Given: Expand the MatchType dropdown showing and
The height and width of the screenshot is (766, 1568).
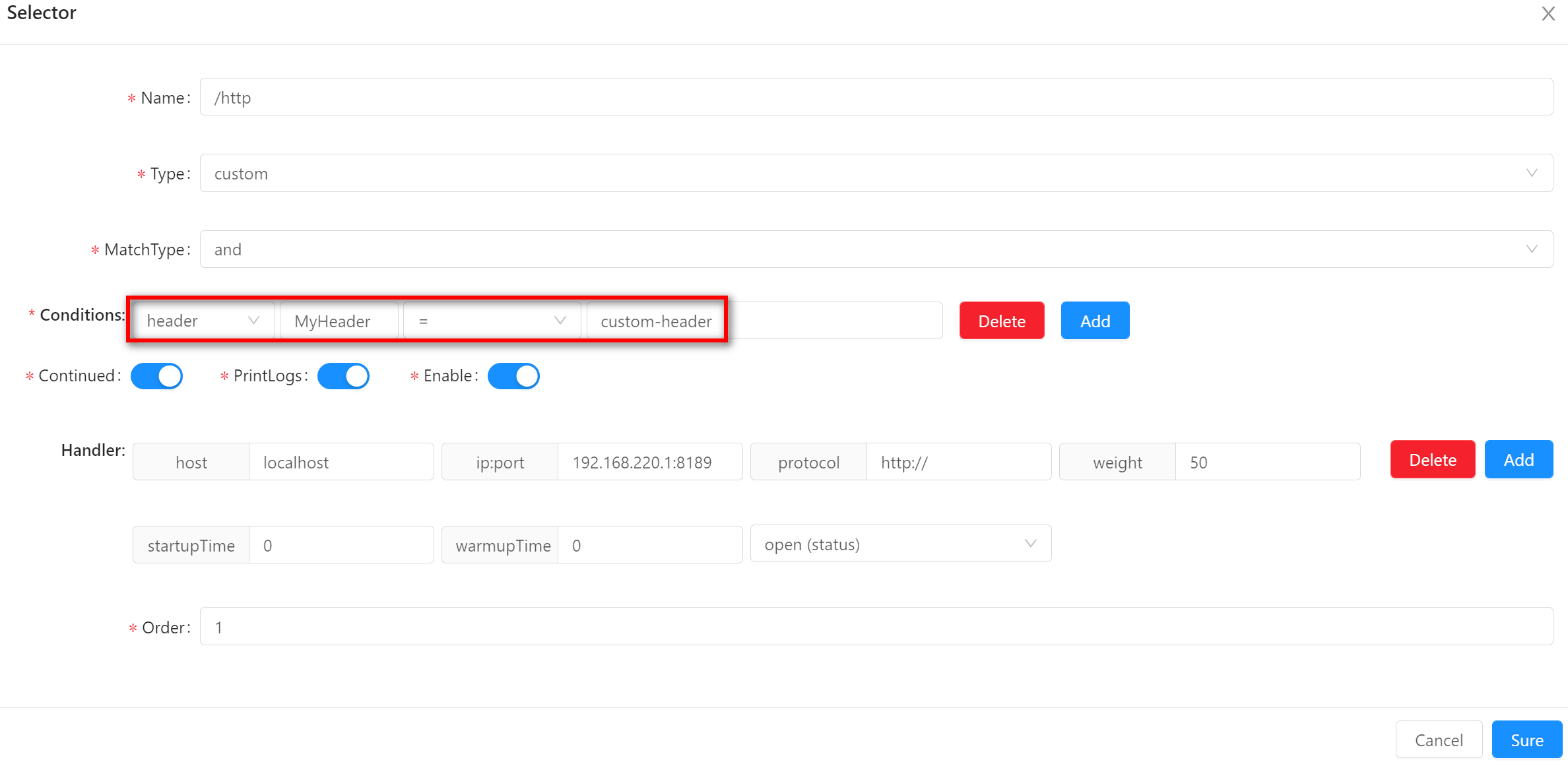Looking at the screenshot, I should [x=876, y=249].
